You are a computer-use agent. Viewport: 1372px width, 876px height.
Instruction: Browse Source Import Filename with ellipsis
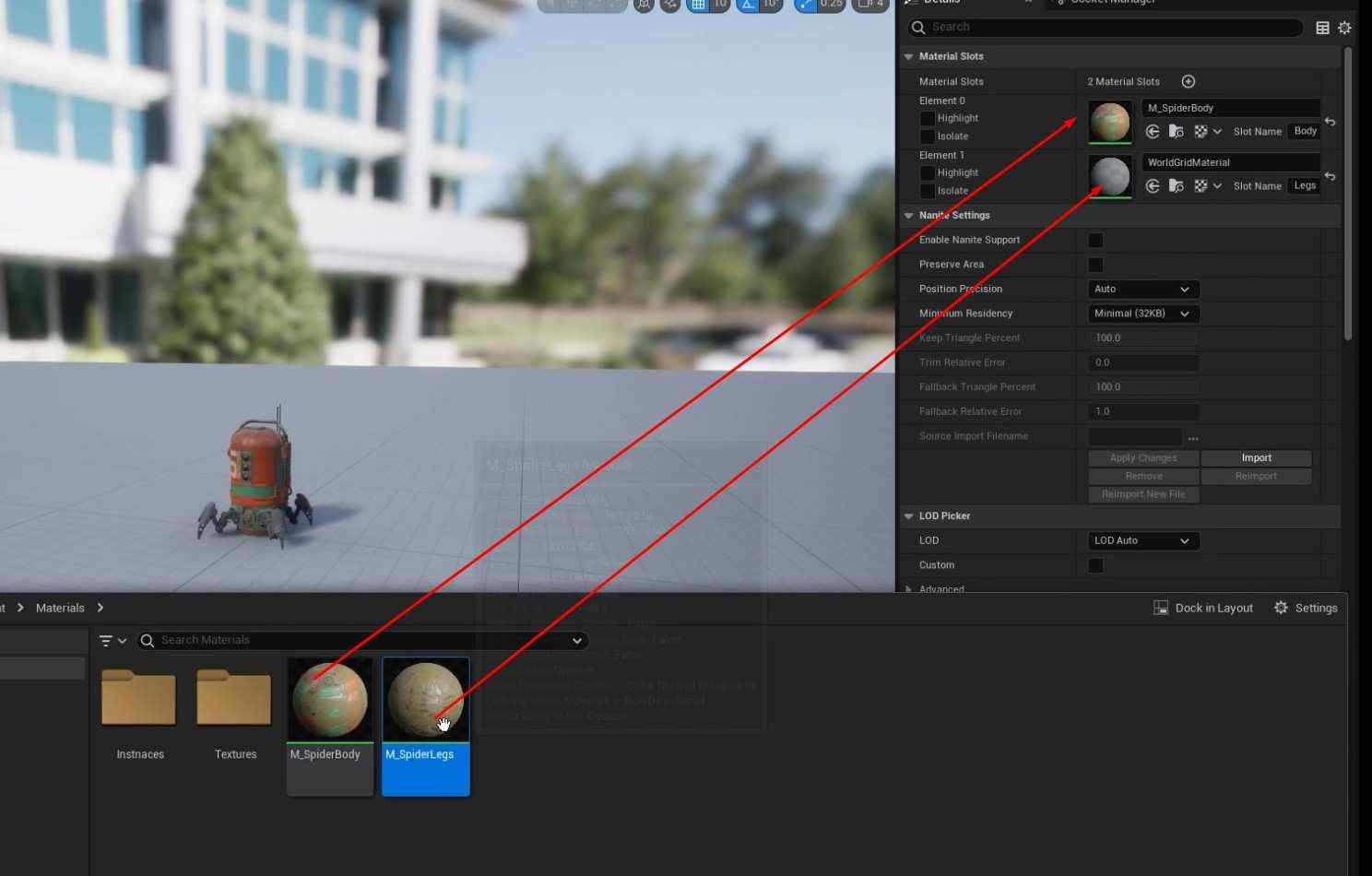pos(1193,438)
